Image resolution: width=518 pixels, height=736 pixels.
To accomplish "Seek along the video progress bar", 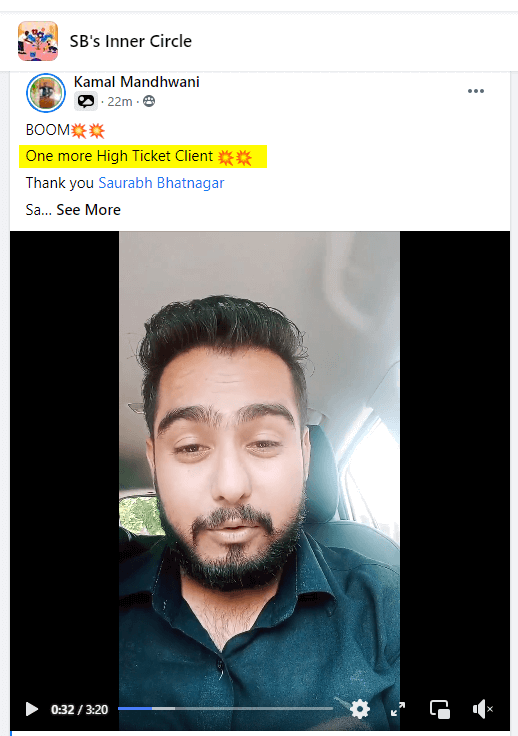I will (x=225, y=708).
